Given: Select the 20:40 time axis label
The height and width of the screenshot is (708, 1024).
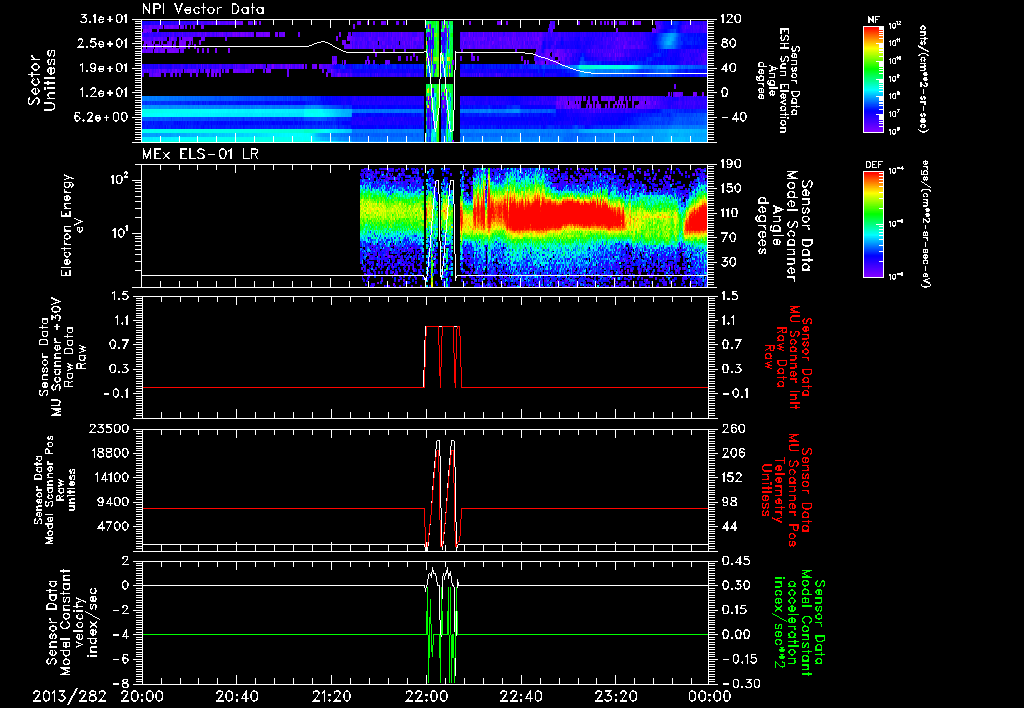Looking at the screenshot, I should click(236, 696).
